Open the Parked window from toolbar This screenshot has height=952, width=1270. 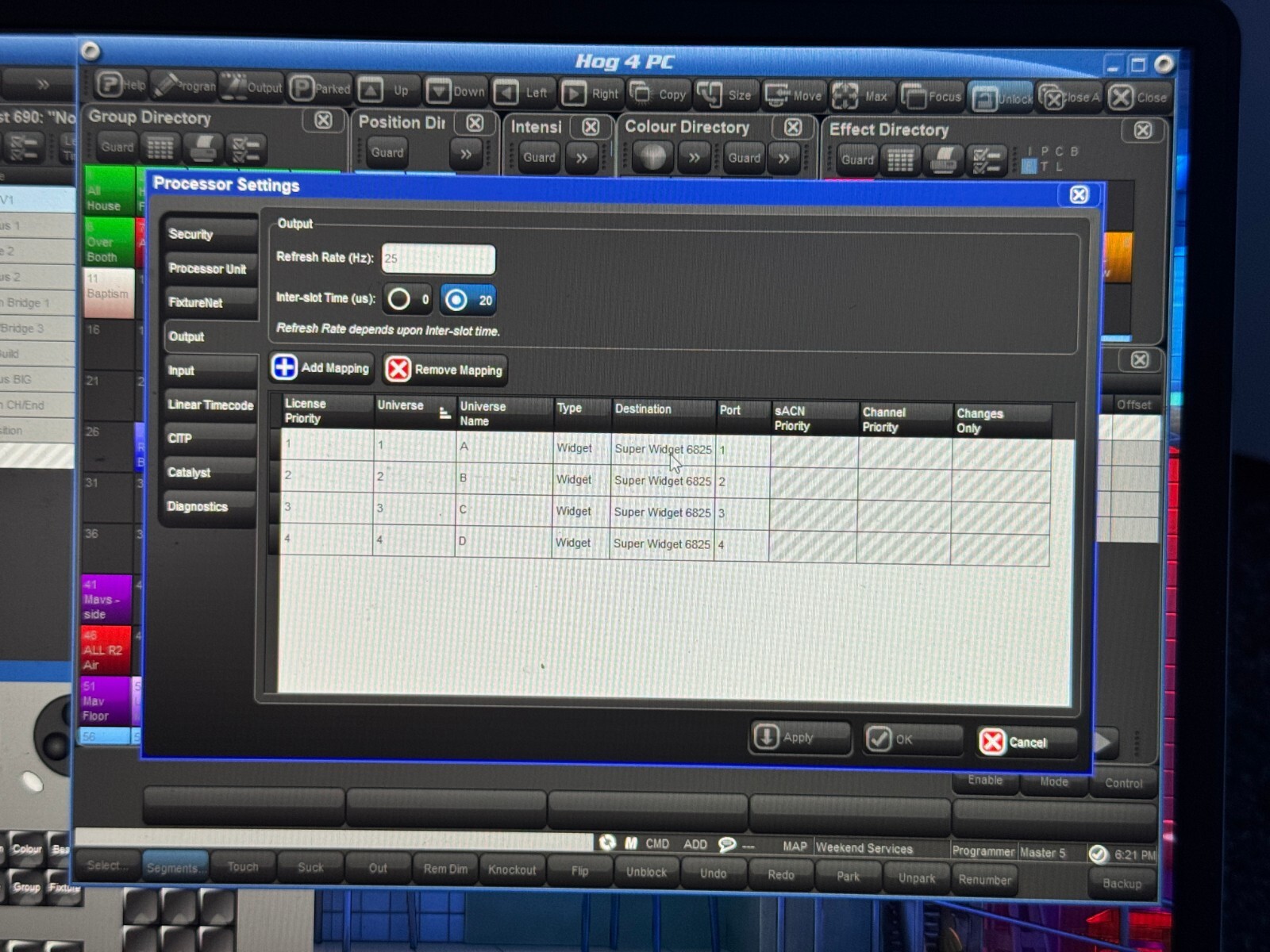point(319,89)
